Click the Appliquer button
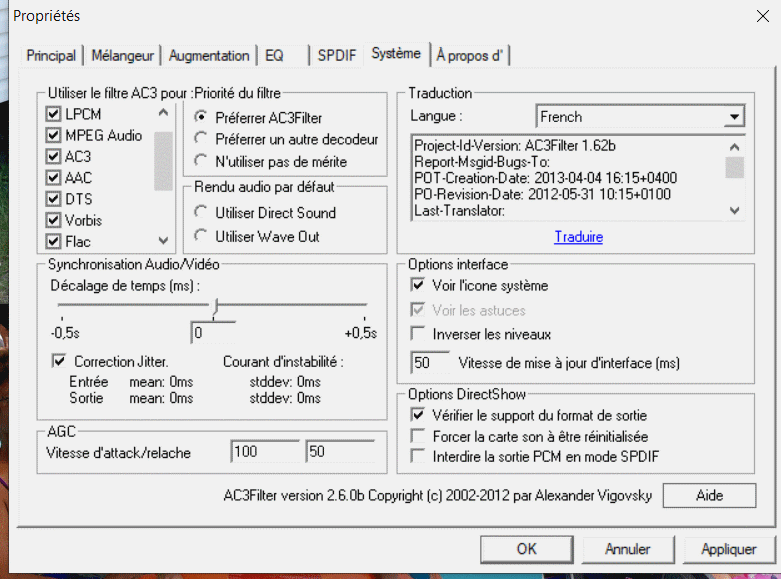This screenshot has width=781, height=579. click(729, 549)
